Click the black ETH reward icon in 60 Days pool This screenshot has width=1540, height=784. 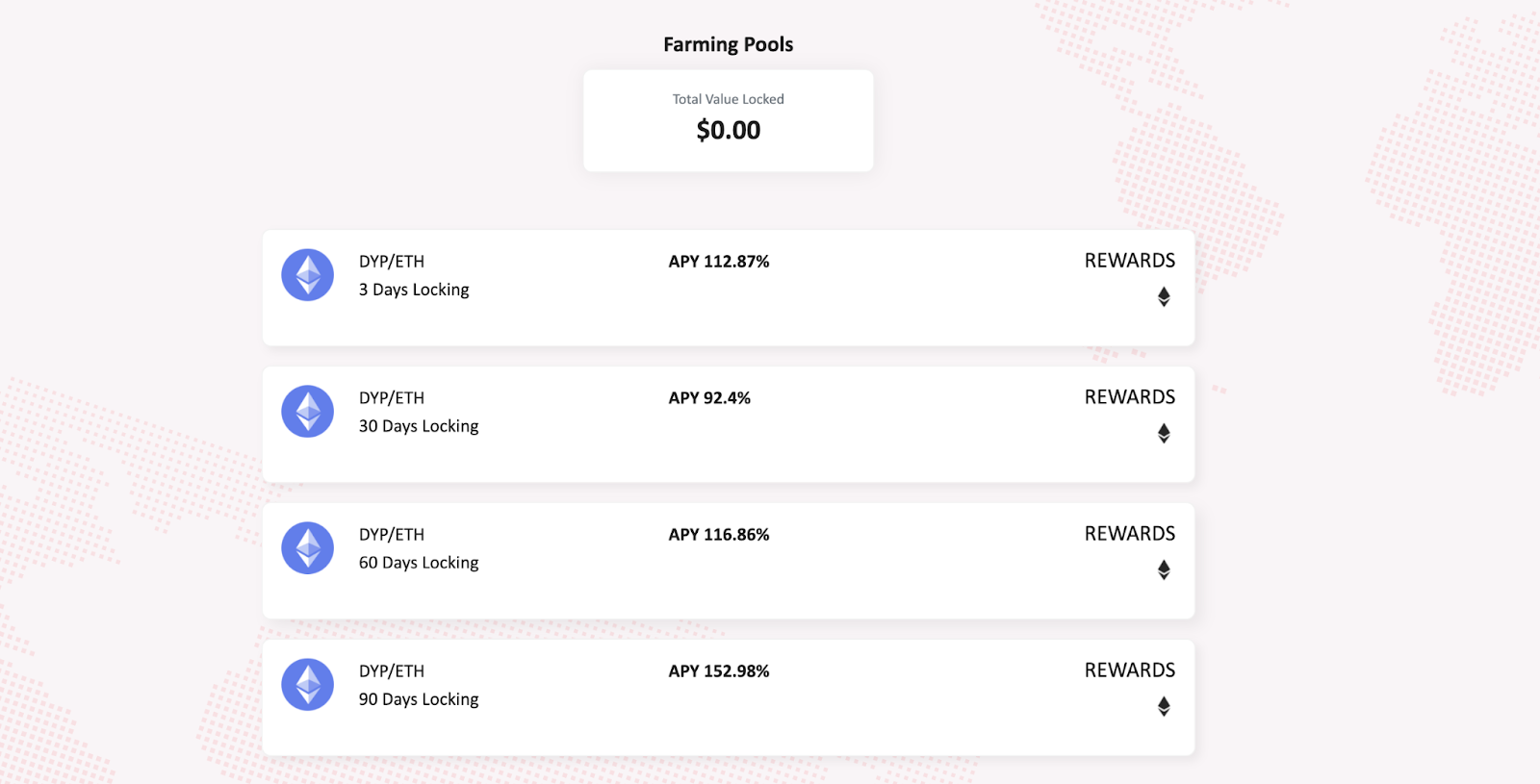[1164, 570]
